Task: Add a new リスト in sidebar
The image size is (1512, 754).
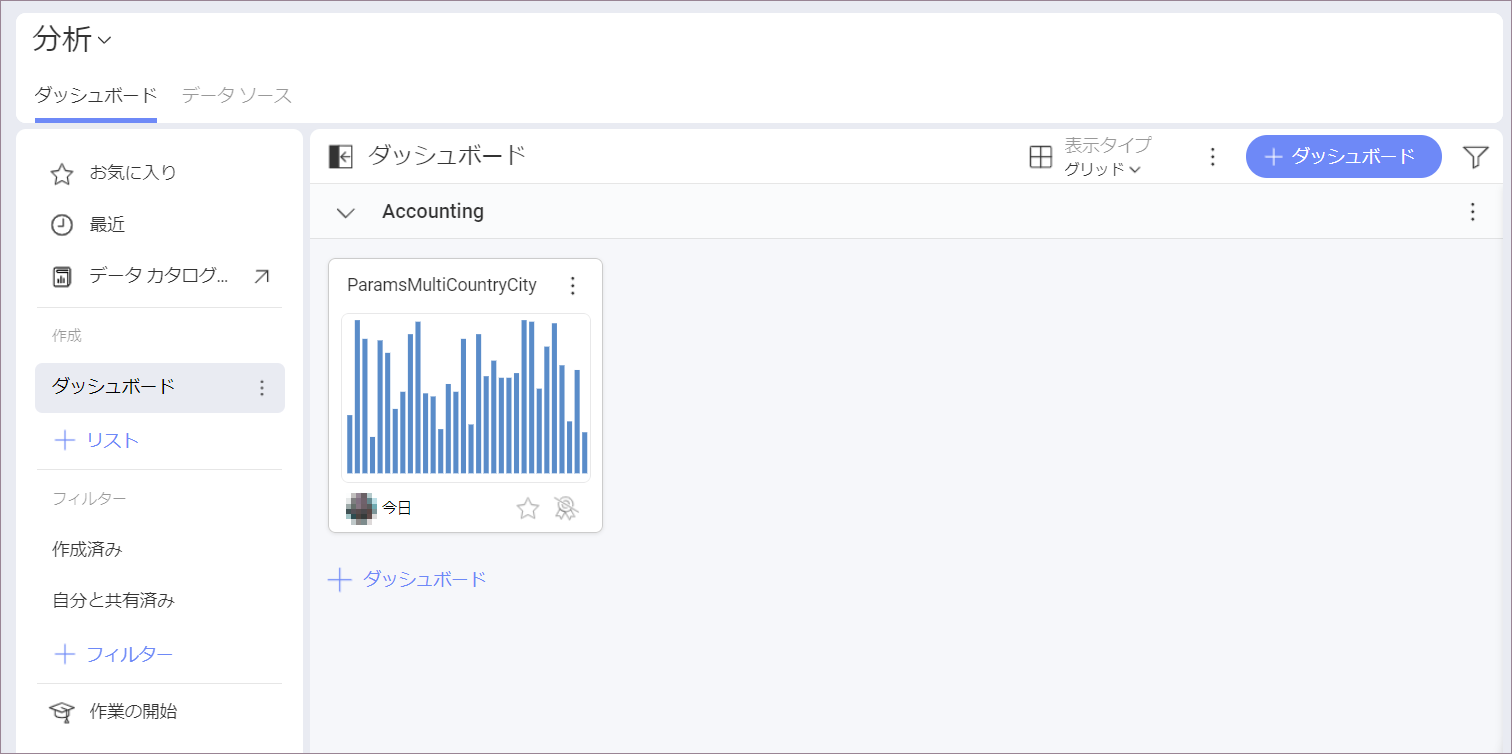Action: (x=97, y=440)
